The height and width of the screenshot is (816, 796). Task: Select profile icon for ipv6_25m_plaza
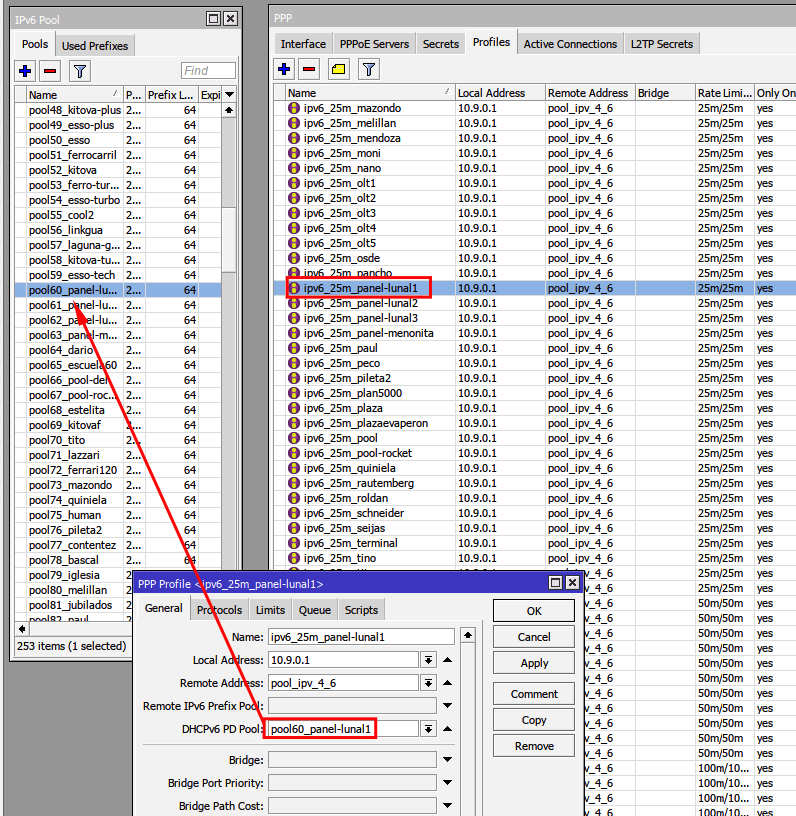(x=294, y=408)
